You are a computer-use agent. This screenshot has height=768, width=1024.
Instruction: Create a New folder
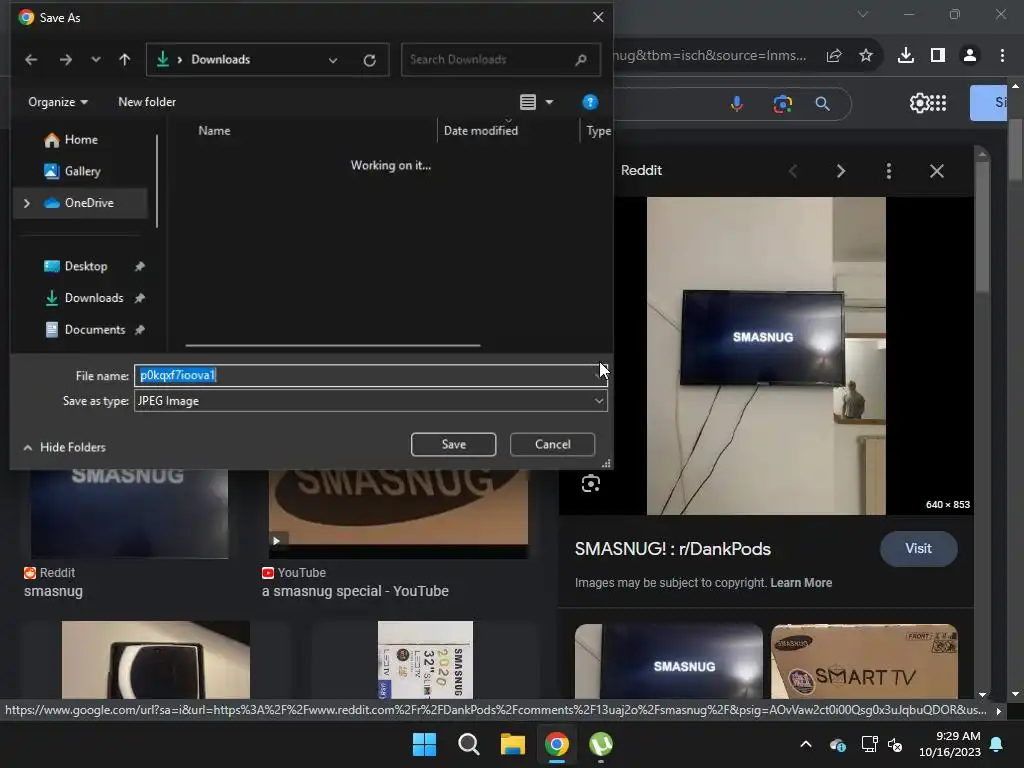tap(147, 102)
